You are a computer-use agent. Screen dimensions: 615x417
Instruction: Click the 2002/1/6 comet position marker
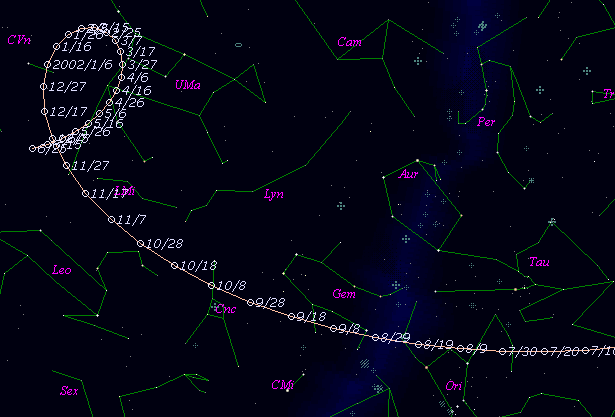46,64
